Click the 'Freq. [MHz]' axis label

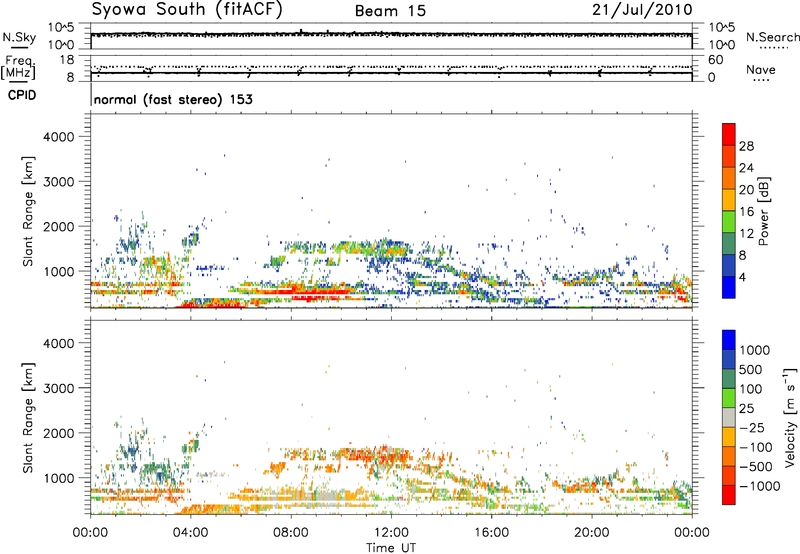point(18,67)
